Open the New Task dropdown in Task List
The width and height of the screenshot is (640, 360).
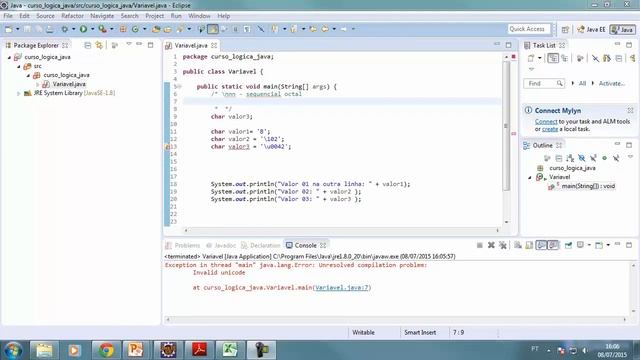[539, 58]
